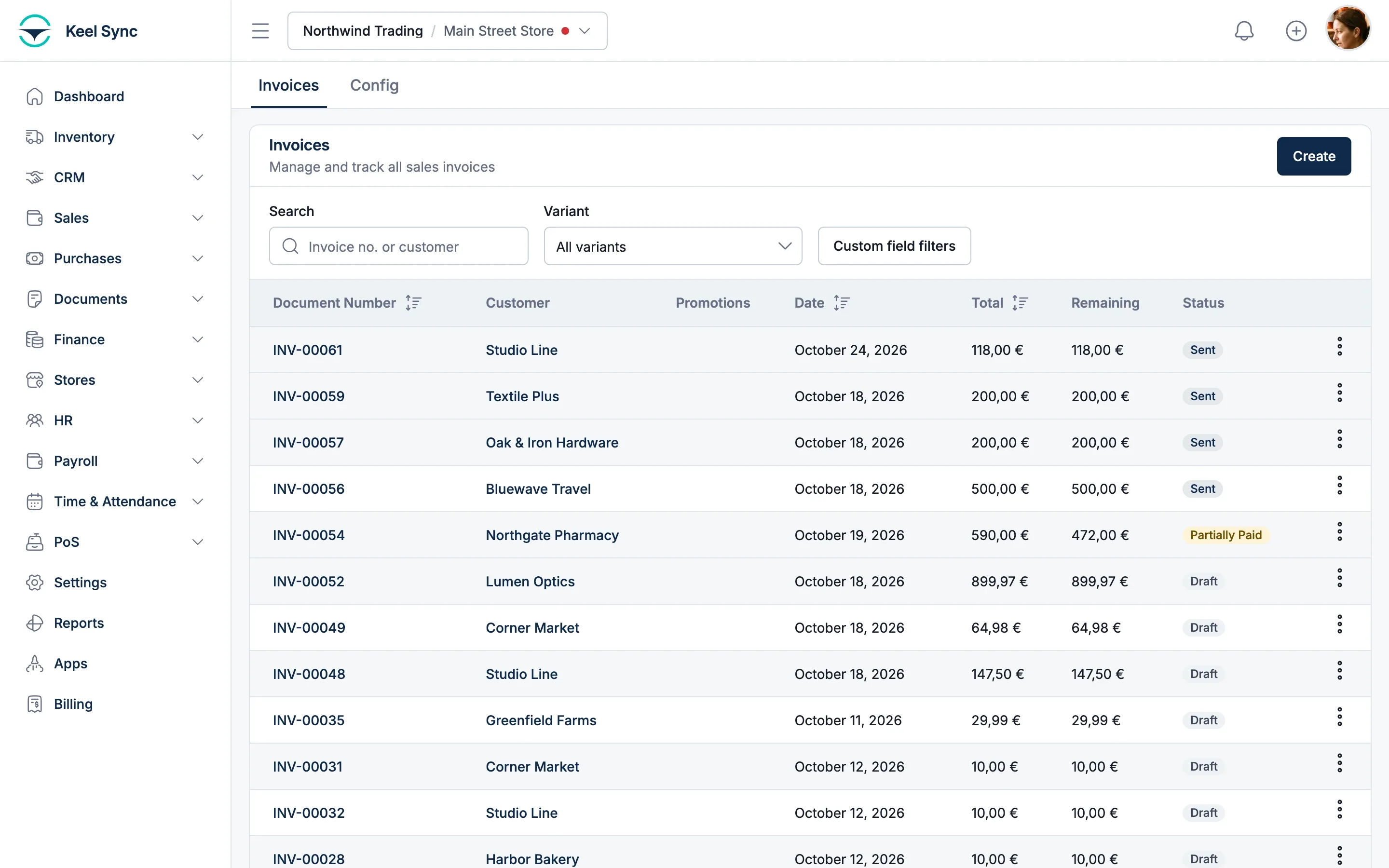This screenshot has width=1389, height=868.
Task: Click the plus circle quick-add icon
Action: [x=1295, y=31]
